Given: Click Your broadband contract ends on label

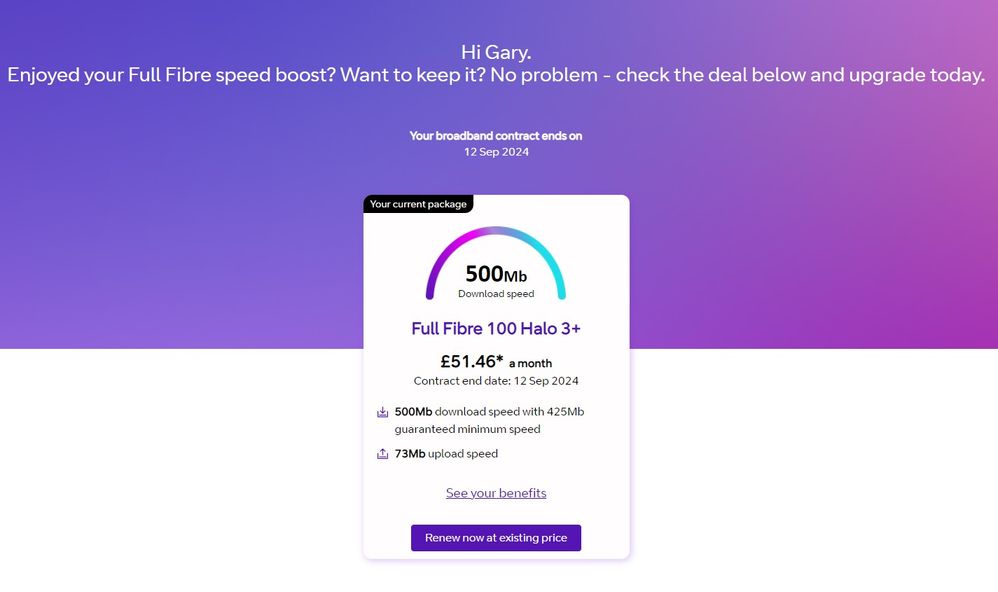Looking at the screenshot, I should 496,136.
